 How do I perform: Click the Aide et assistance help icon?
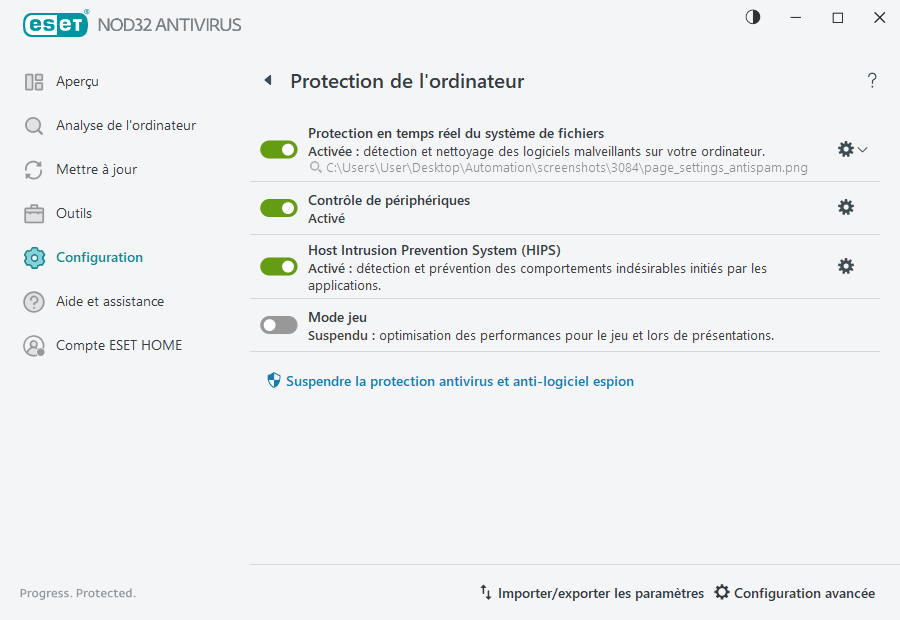click(x=34, y=301)
